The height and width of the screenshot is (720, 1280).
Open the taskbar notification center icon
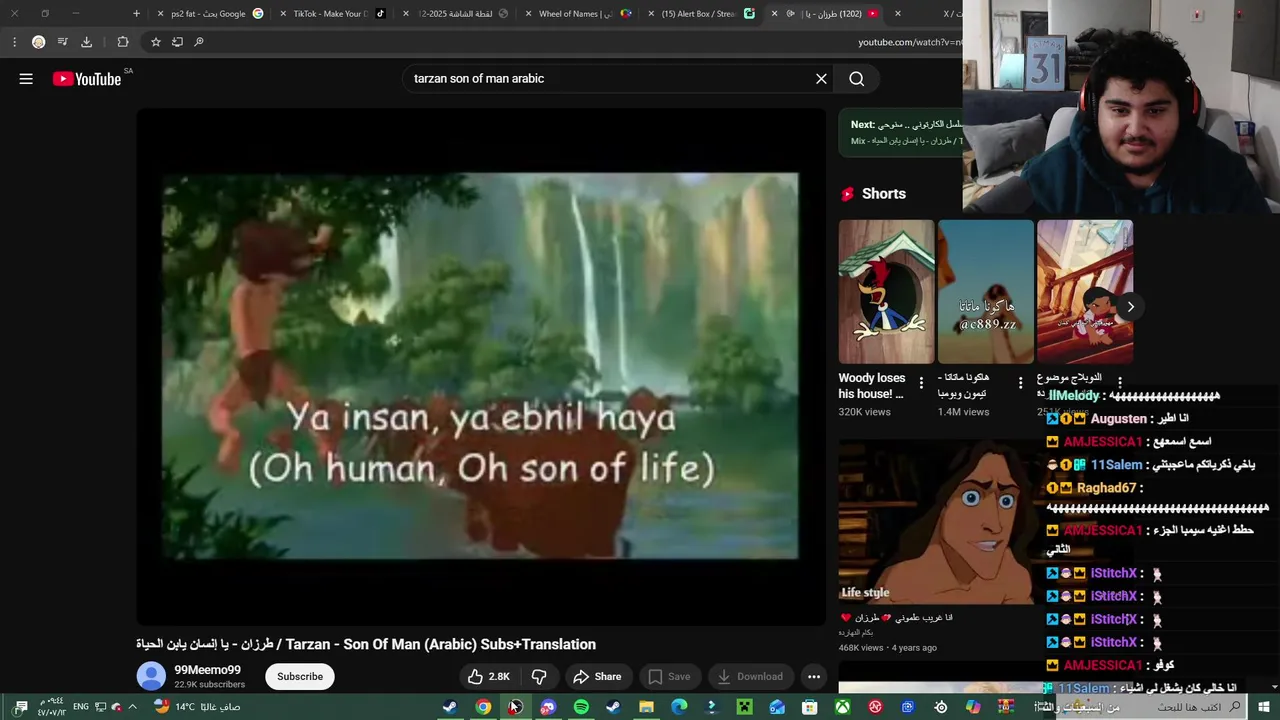pos(21,707)
